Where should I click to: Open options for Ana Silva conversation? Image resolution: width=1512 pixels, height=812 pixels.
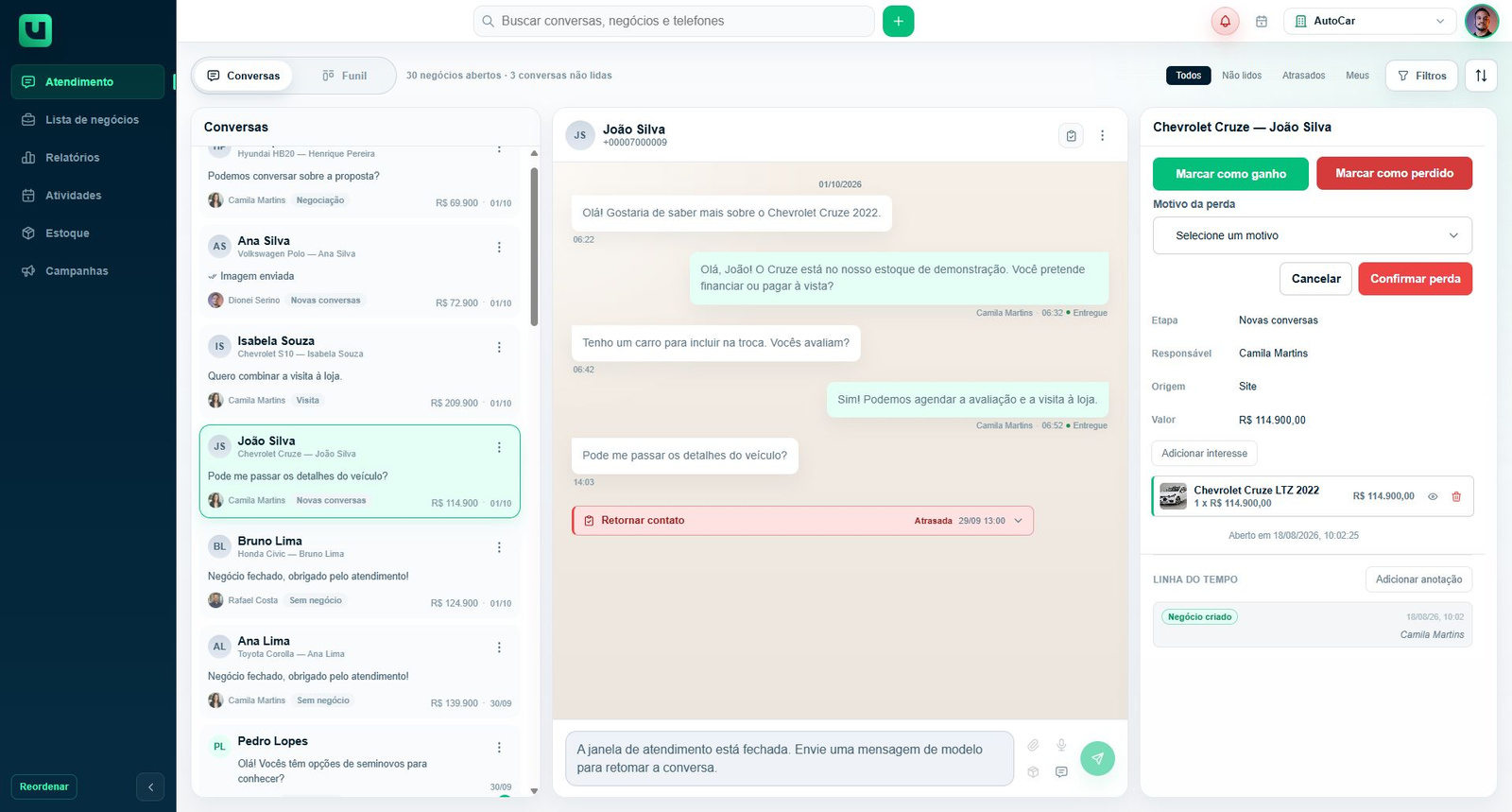coord(499,247)
